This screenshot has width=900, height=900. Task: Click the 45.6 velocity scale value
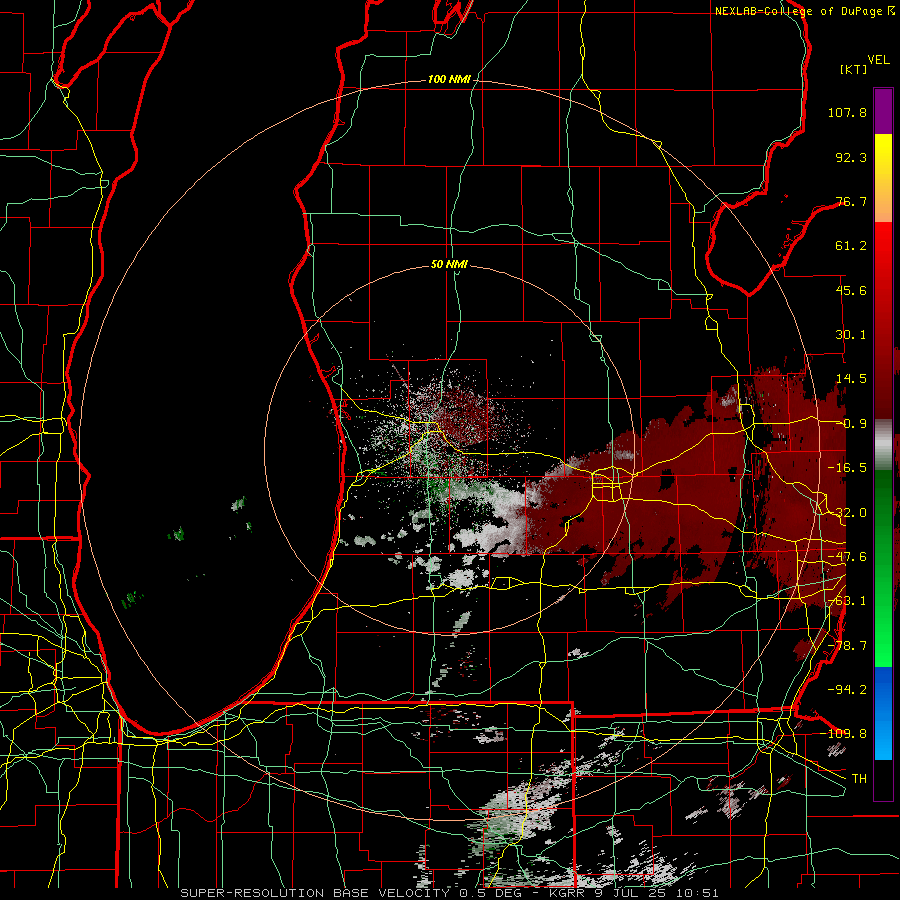tap(851, 290)
